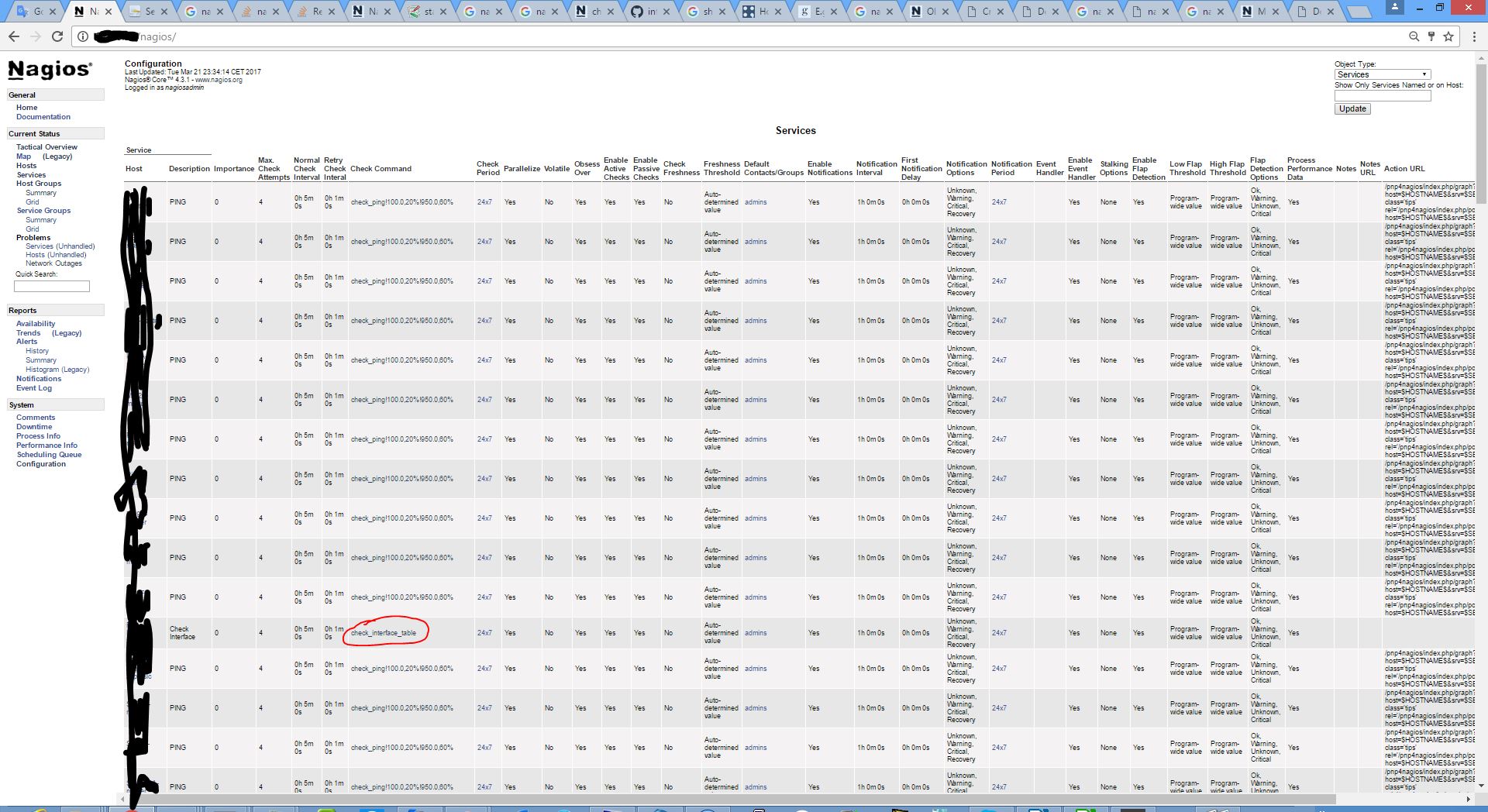Open the Object Type dropdown showing Services
The height and width of the screenshot is (812, 1488).
(1382, 74)
